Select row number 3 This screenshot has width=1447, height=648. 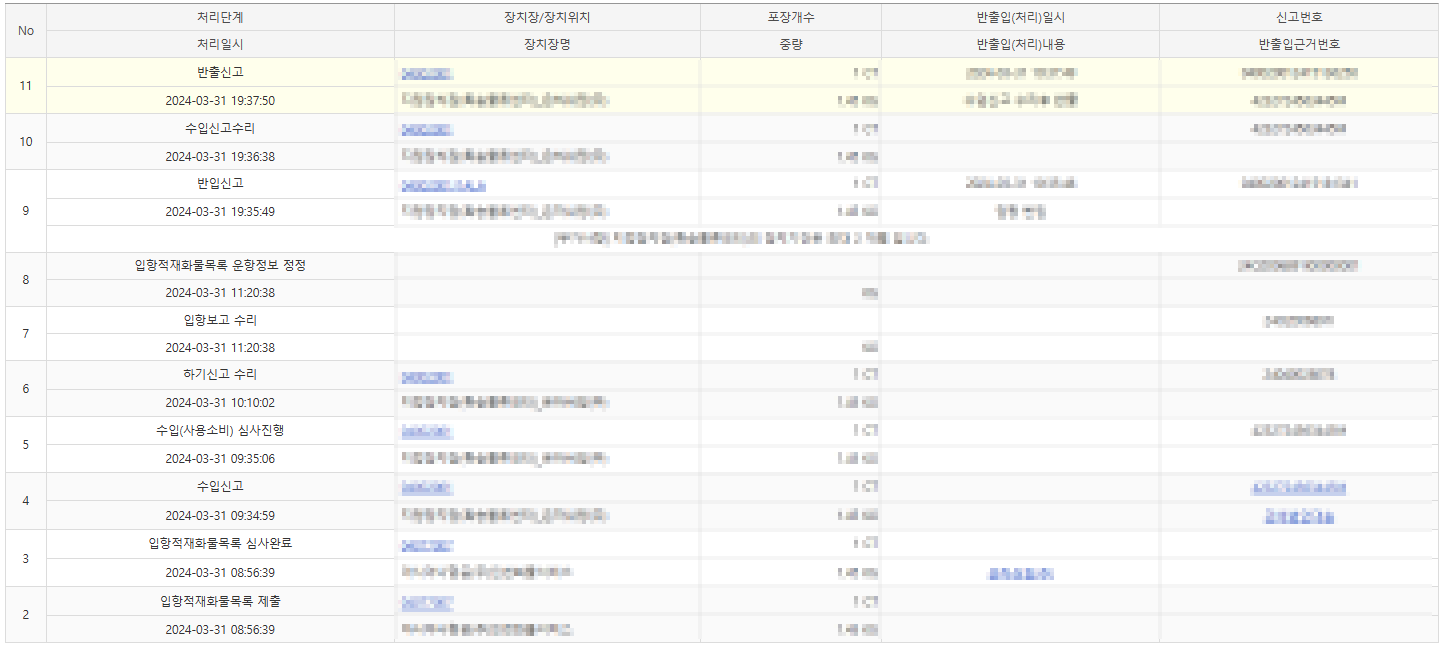[26, 558]
